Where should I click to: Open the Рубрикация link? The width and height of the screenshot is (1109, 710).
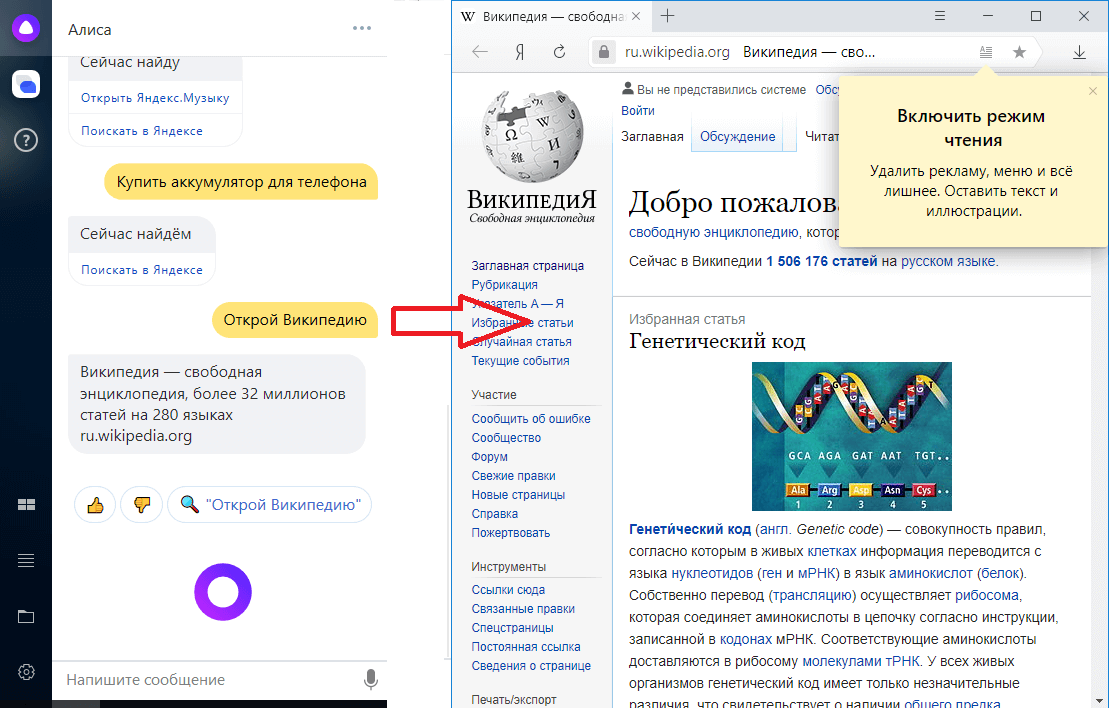pos(504,285)
